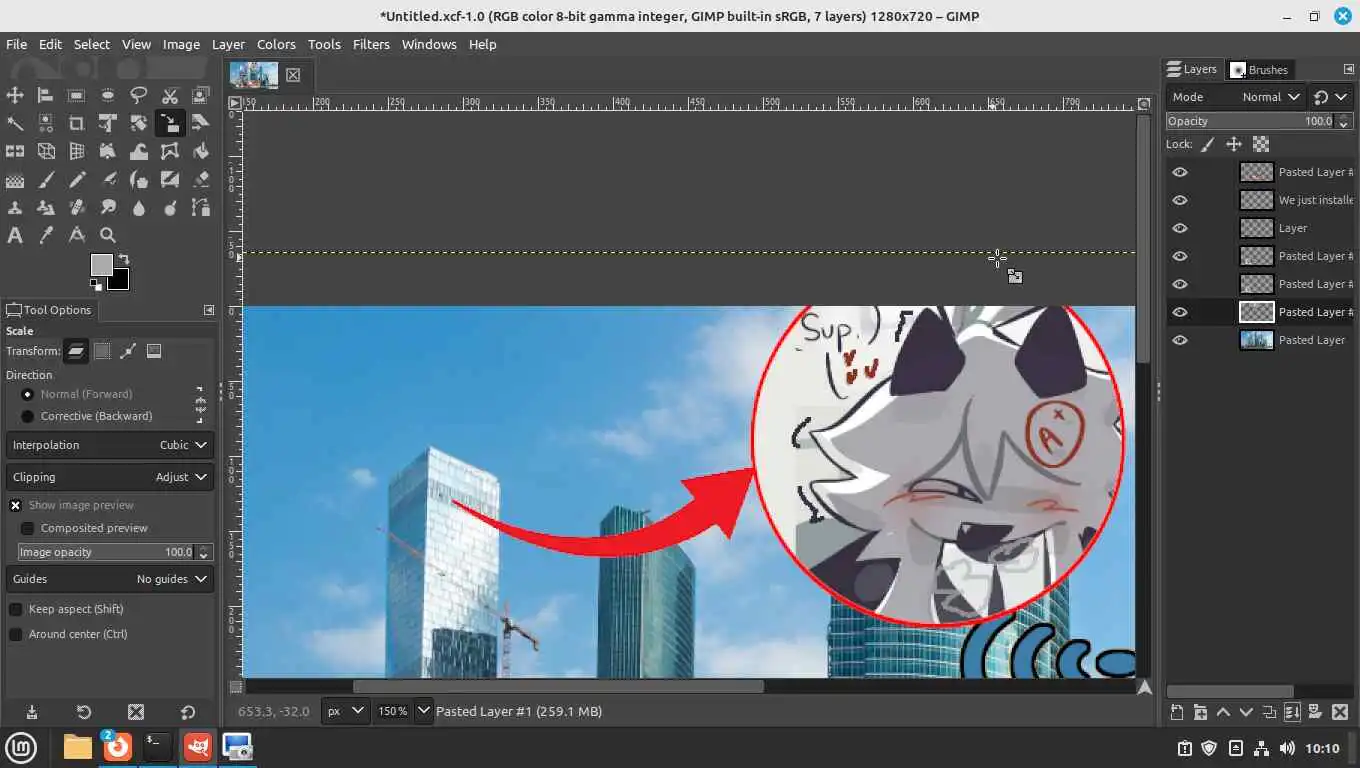Select the Text tool

click(x=15, y=236)
